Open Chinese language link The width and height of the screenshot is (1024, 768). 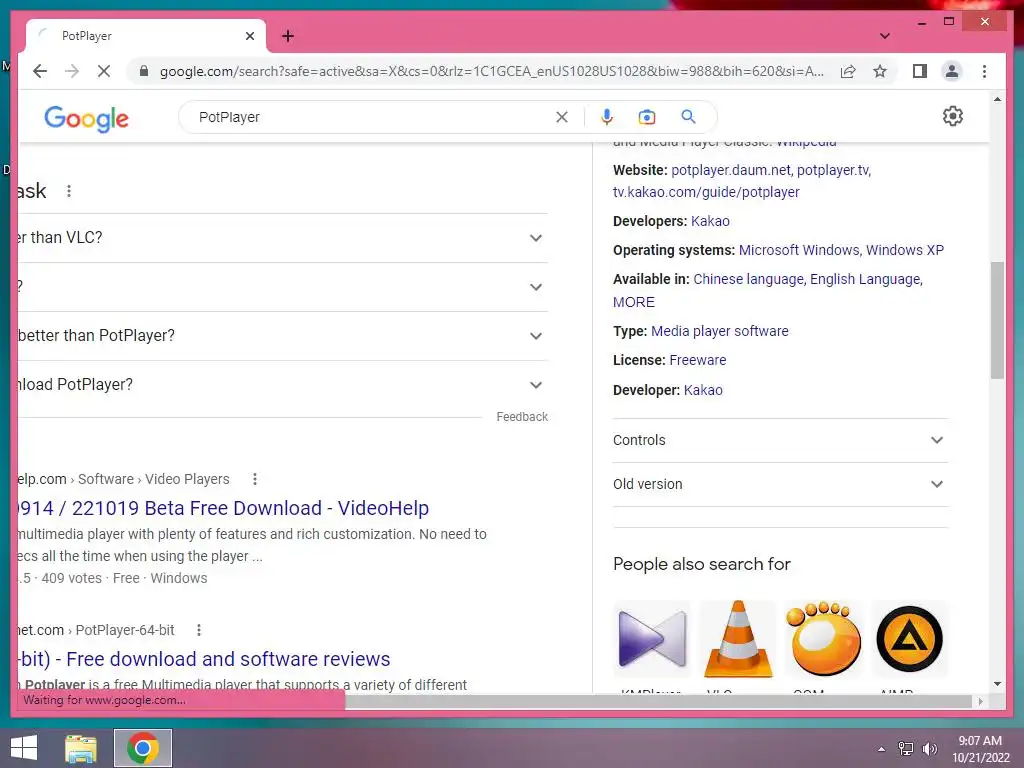748,280
